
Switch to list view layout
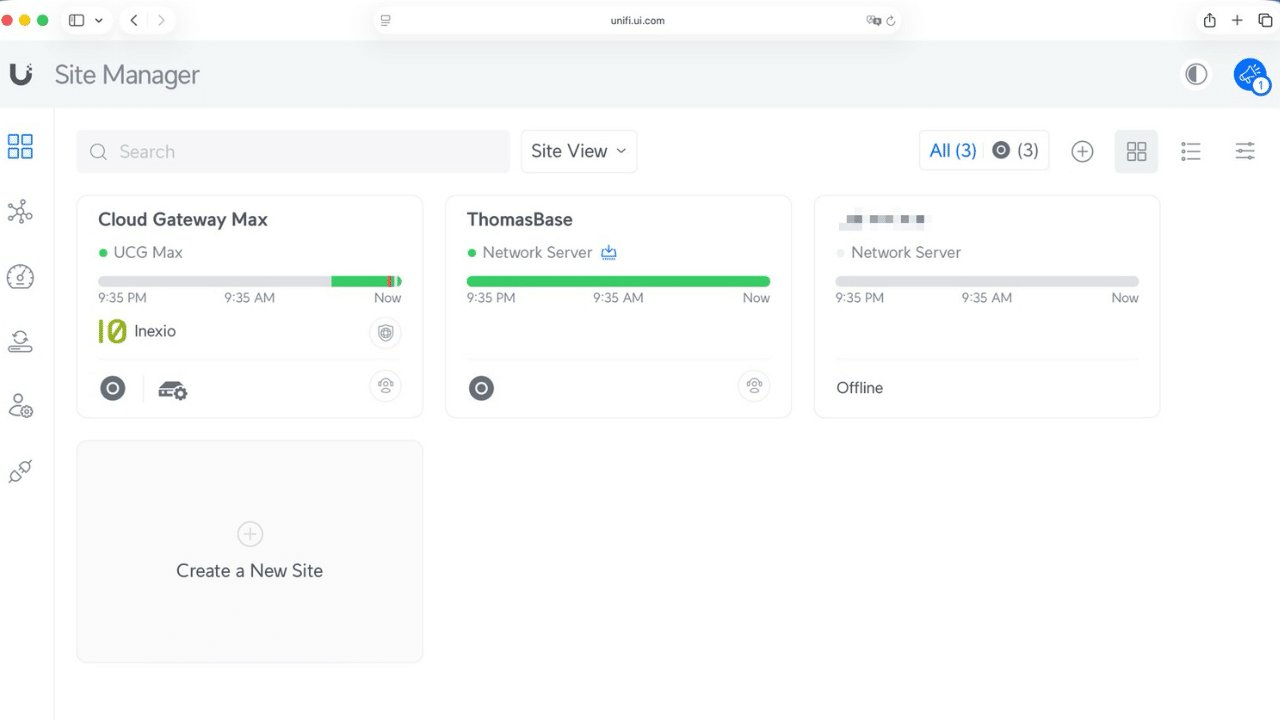pyautogui.click(x=1190, y=152)
